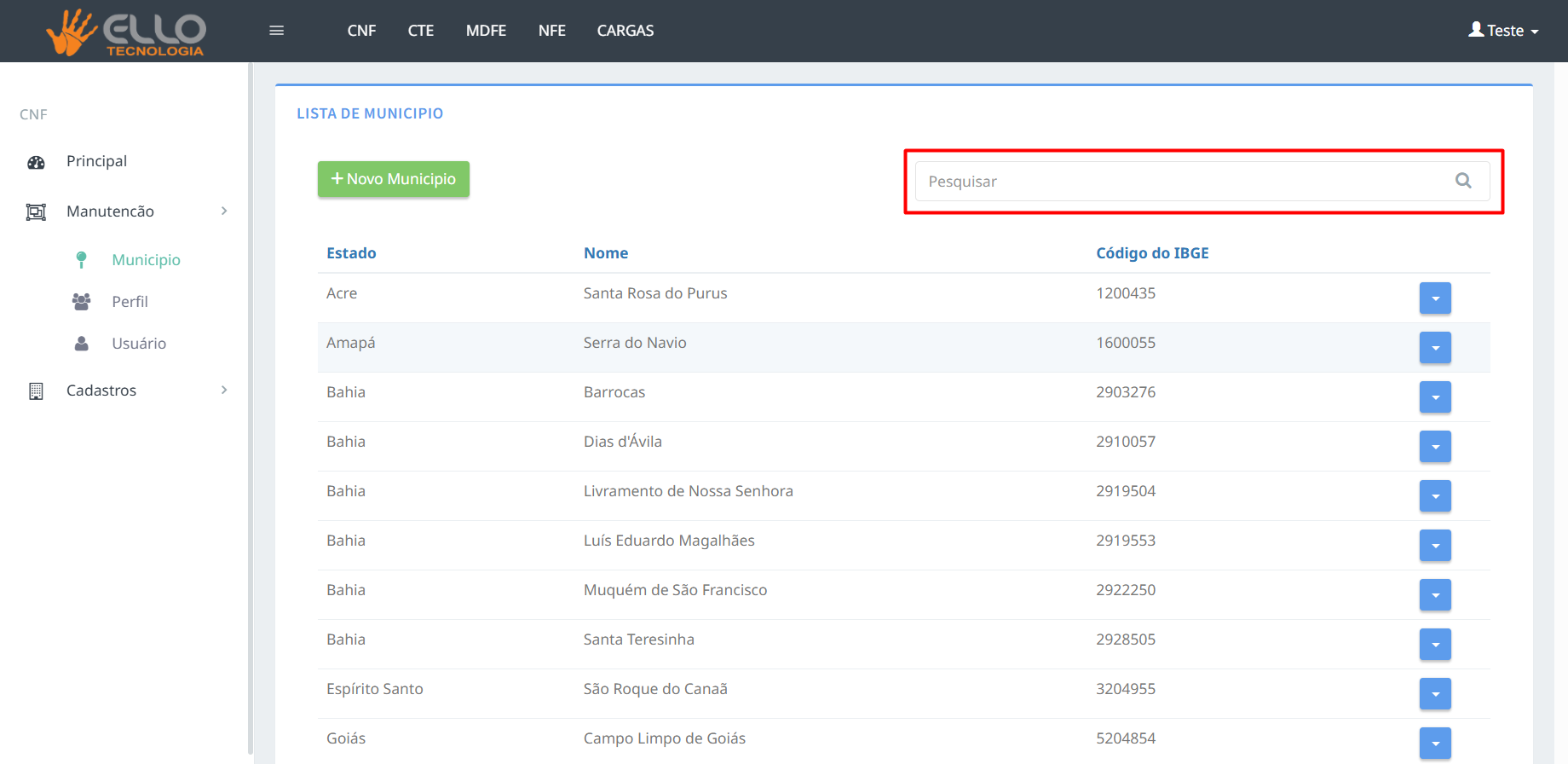Image resolution: width=1568 pixels, height=764 pixels.
Task: Open the CARGAS top menu
Action: [625, 31]
